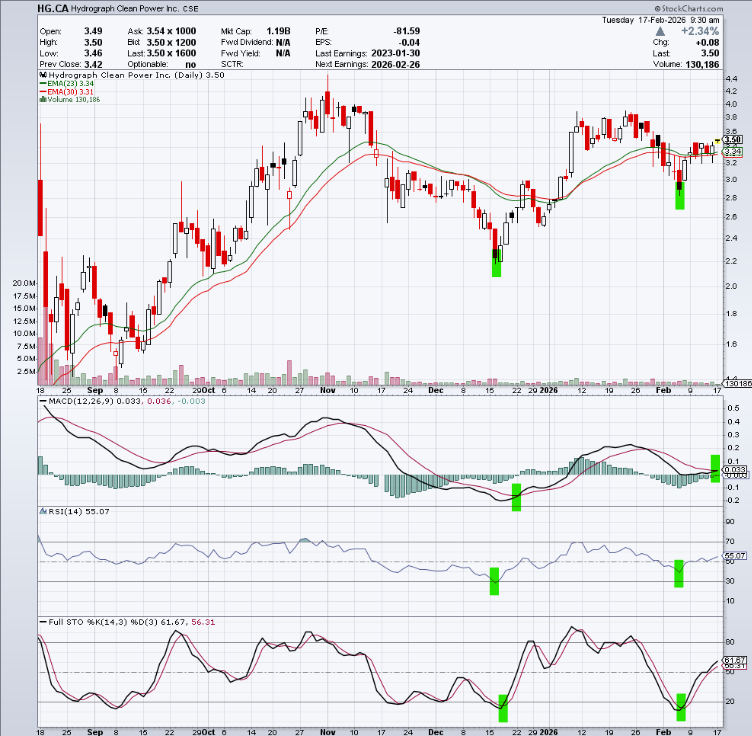This screenshot has height=736, width=752.
Task: Click the 61.67 stochastic value tag on the axis
Action: click(x=735, y=660)
